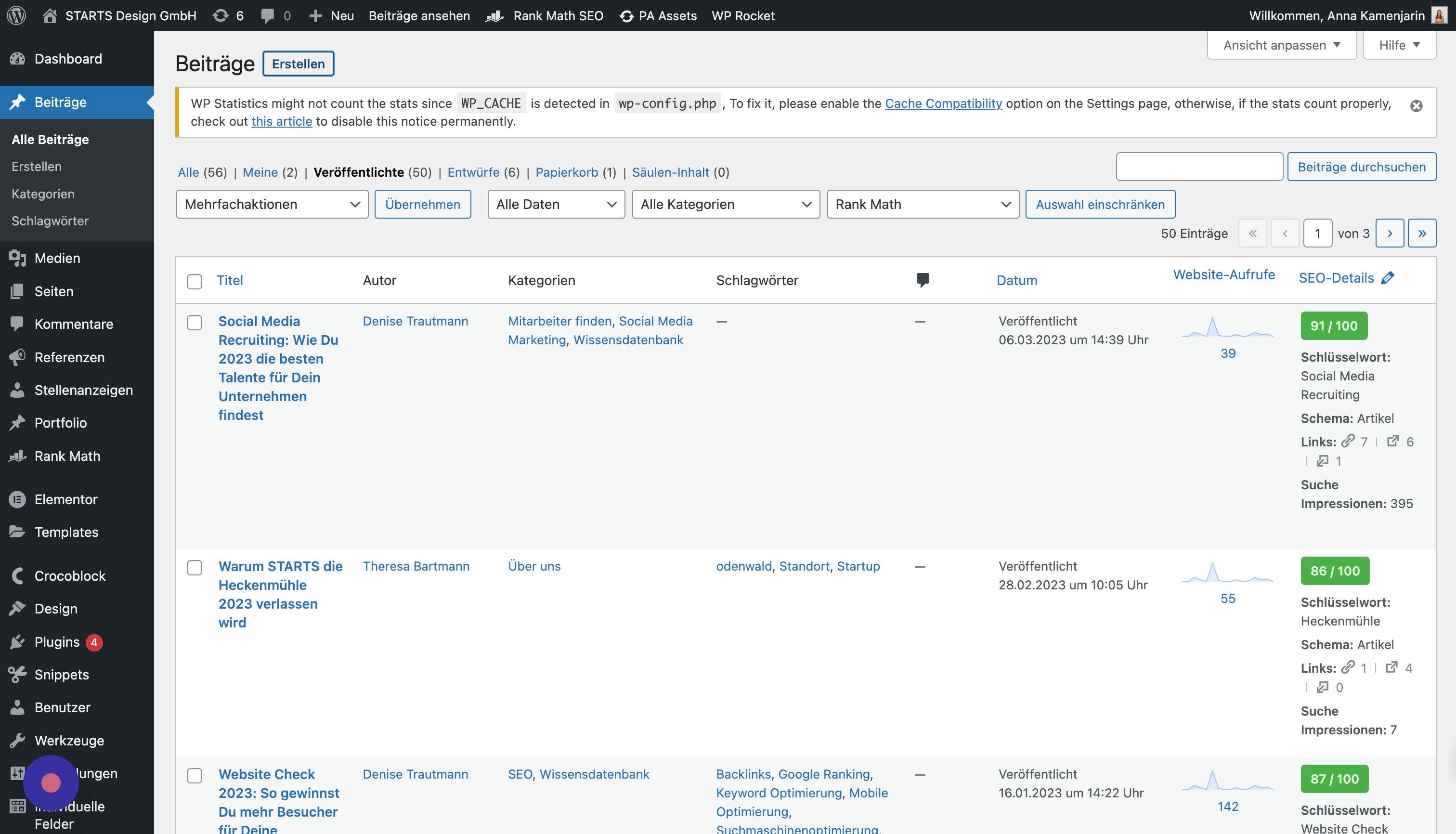Click the Snippets scissors icon
This screenshot has width=1456, height=834.
[17, 674]
